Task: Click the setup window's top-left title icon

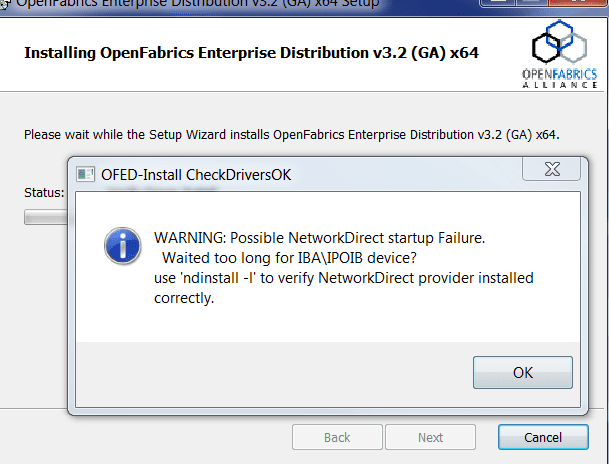Action: point(4,3)
